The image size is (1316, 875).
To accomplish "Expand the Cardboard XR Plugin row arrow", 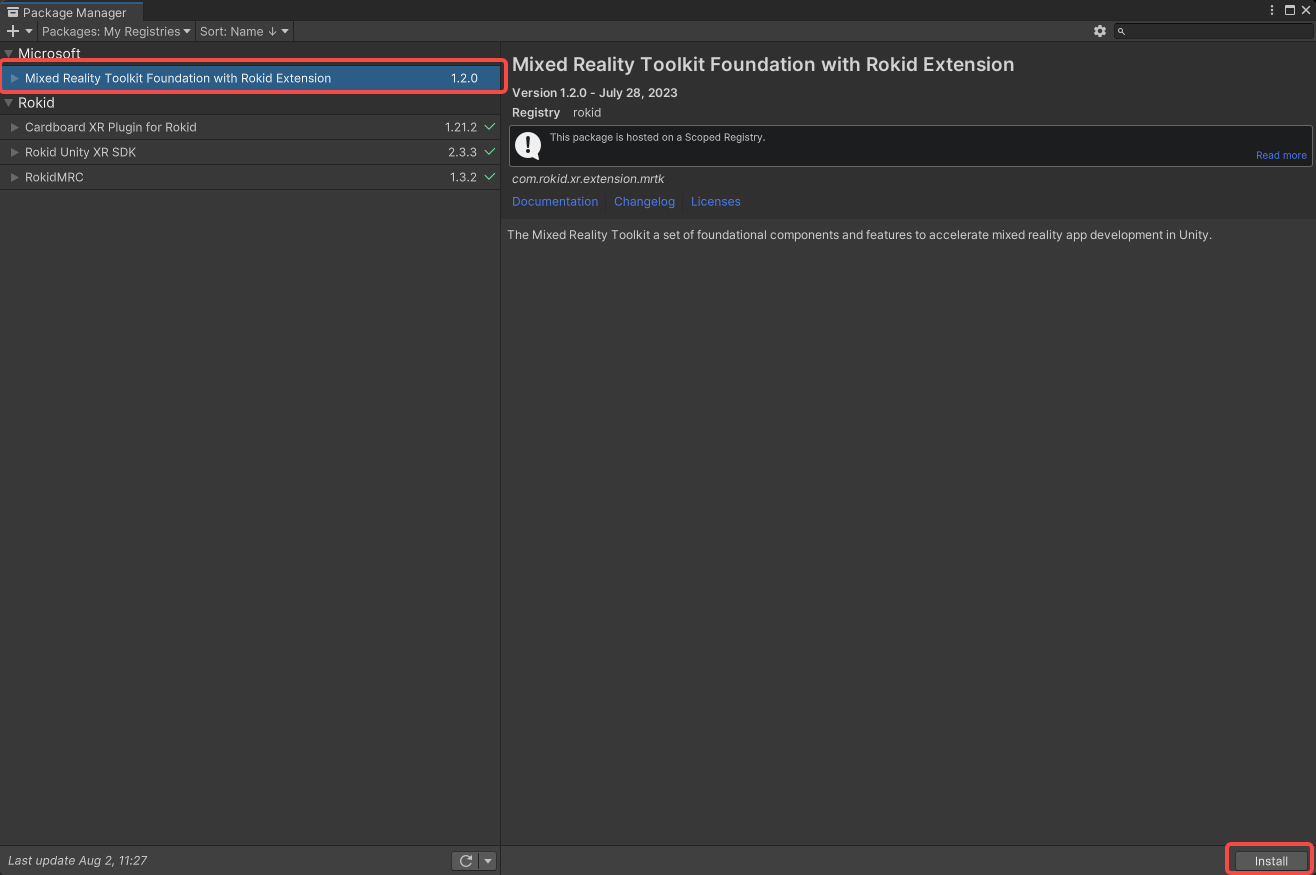I will [x=15, y=127].
